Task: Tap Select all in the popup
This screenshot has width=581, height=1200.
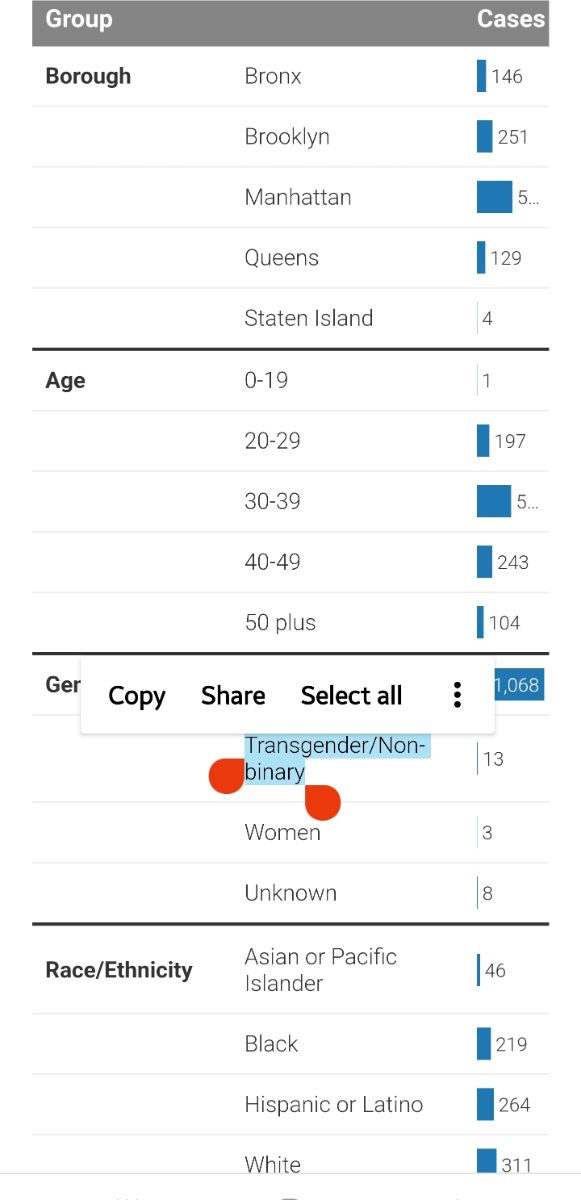Action: 351,695
